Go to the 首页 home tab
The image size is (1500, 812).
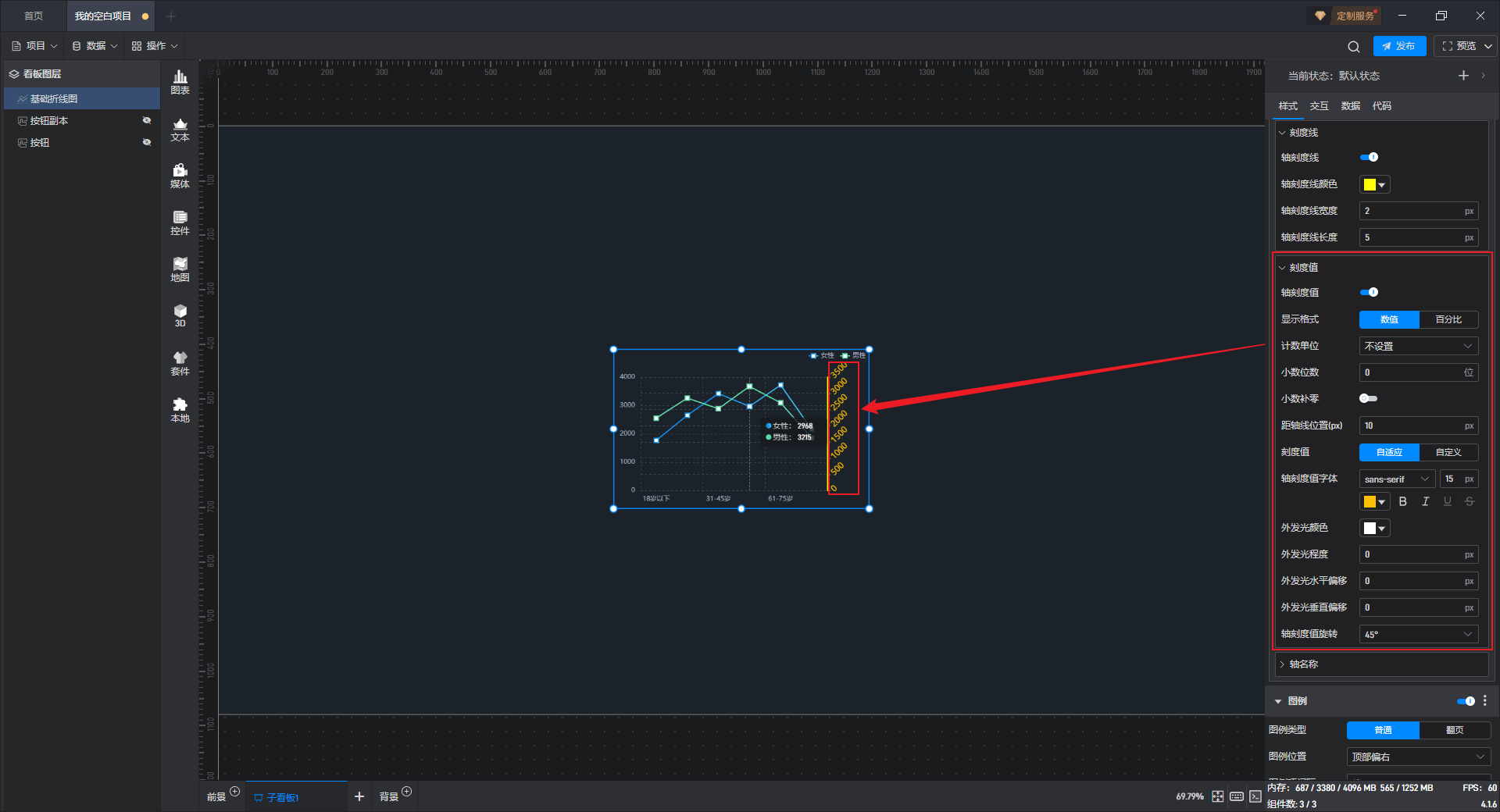34,16
